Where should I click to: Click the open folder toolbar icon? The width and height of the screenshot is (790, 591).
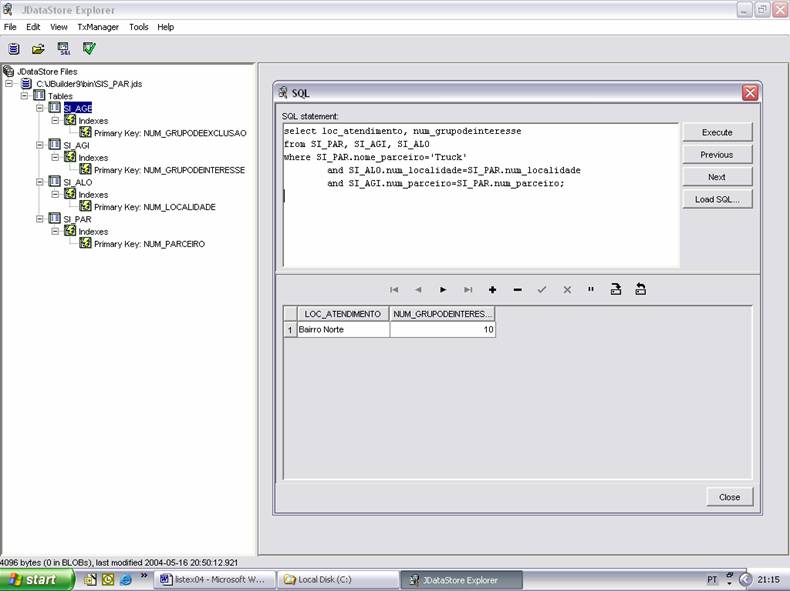(x=38, y=49)
